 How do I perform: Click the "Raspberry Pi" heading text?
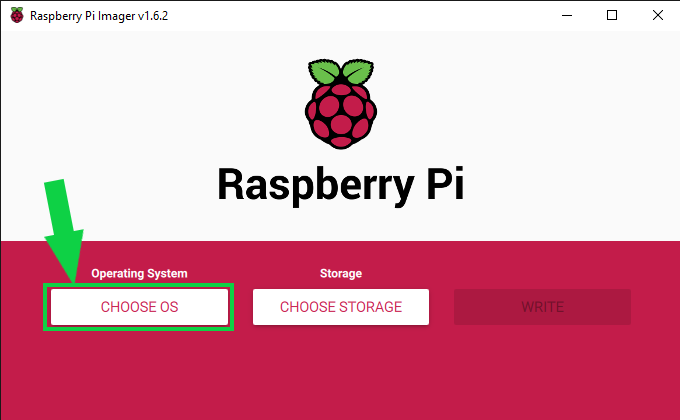tap(341, 185)
